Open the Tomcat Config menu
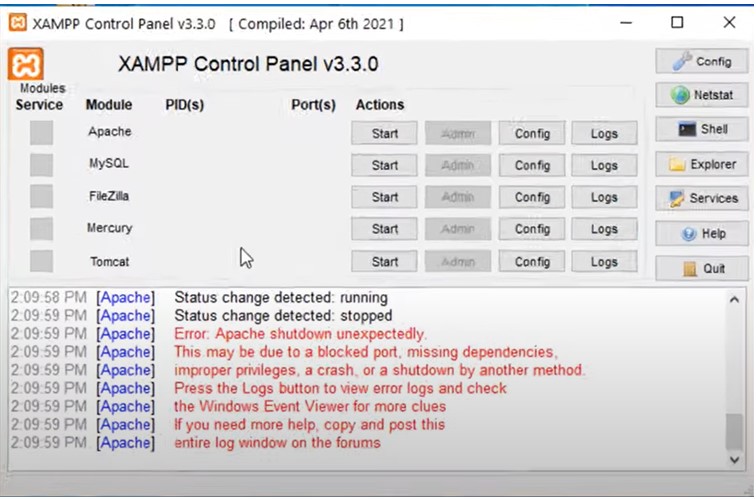Viewport: 756px width, 499px height. point(532,261)
